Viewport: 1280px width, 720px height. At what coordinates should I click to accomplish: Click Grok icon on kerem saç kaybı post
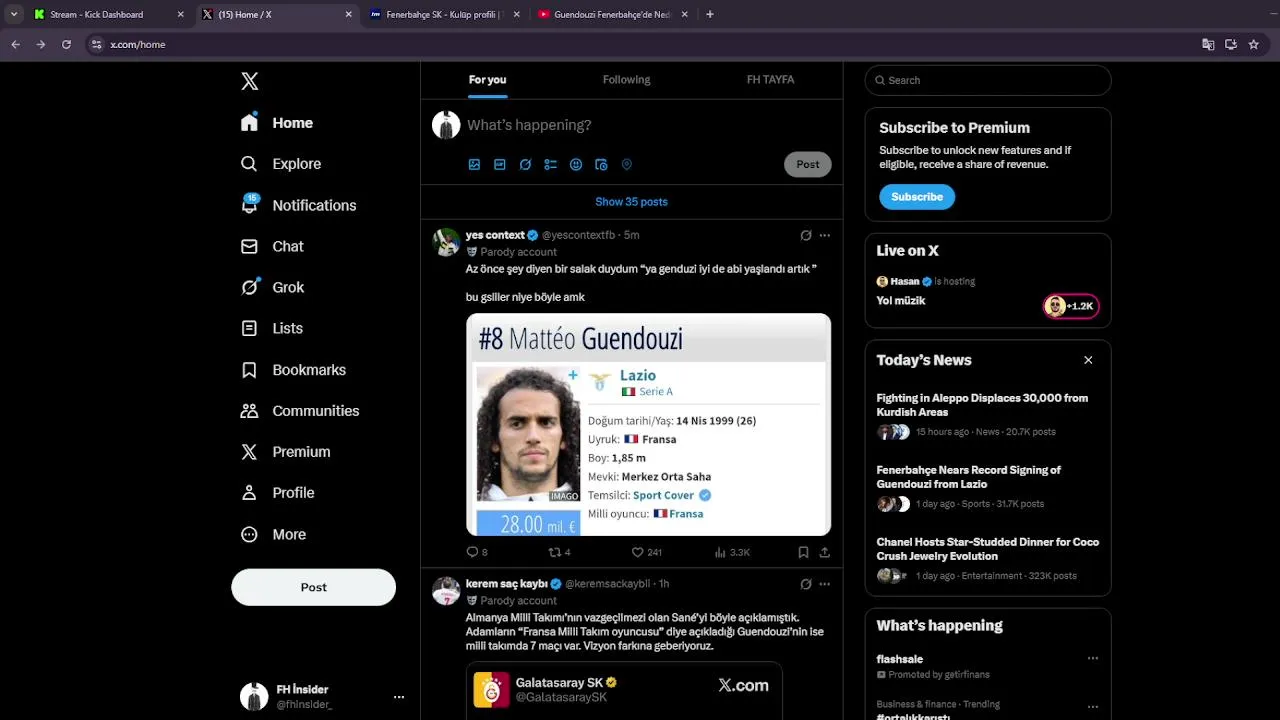[806, 584]
